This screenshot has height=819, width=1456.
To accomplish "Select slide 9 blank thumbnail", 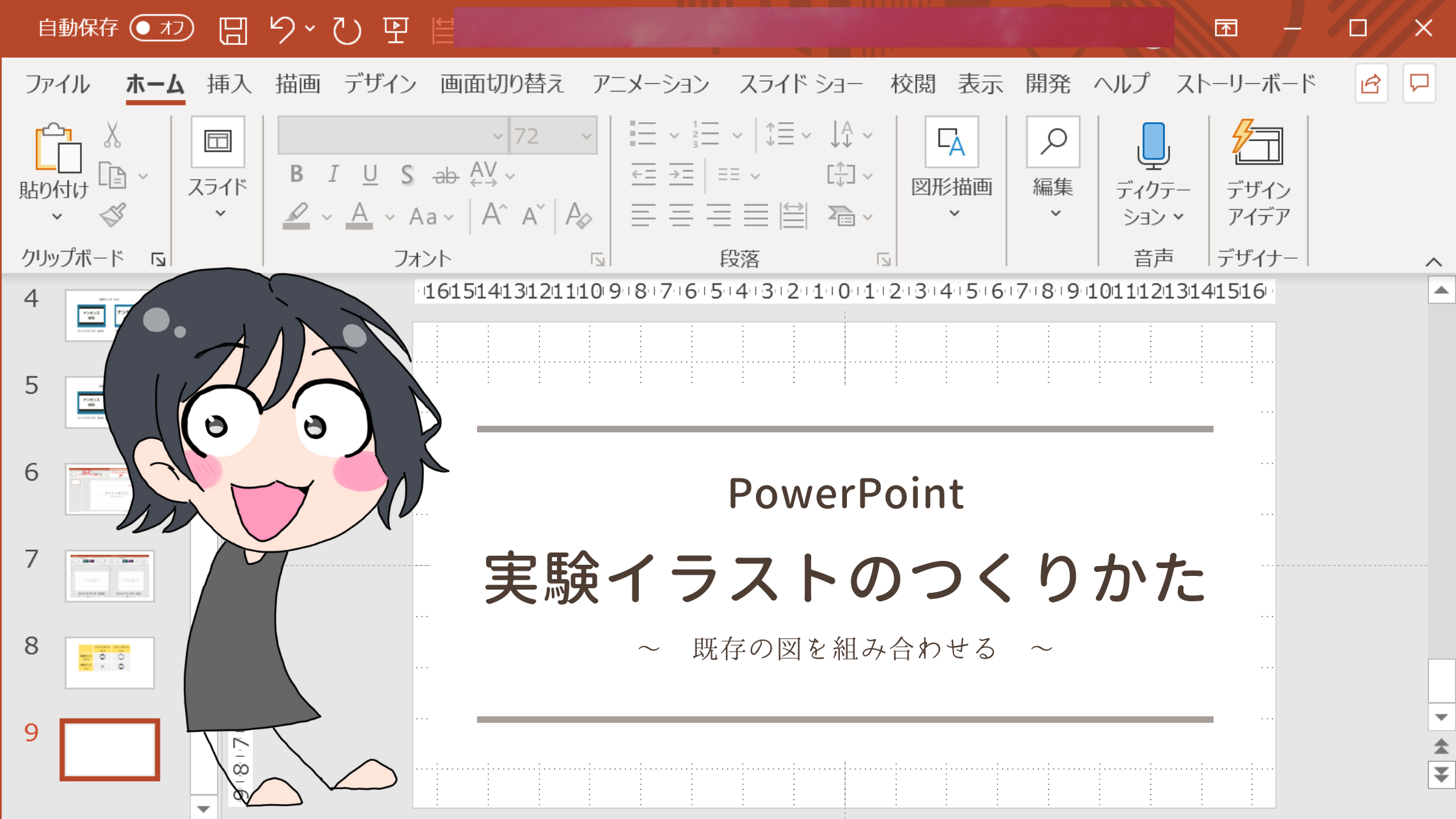I will [x=110, y=749].
